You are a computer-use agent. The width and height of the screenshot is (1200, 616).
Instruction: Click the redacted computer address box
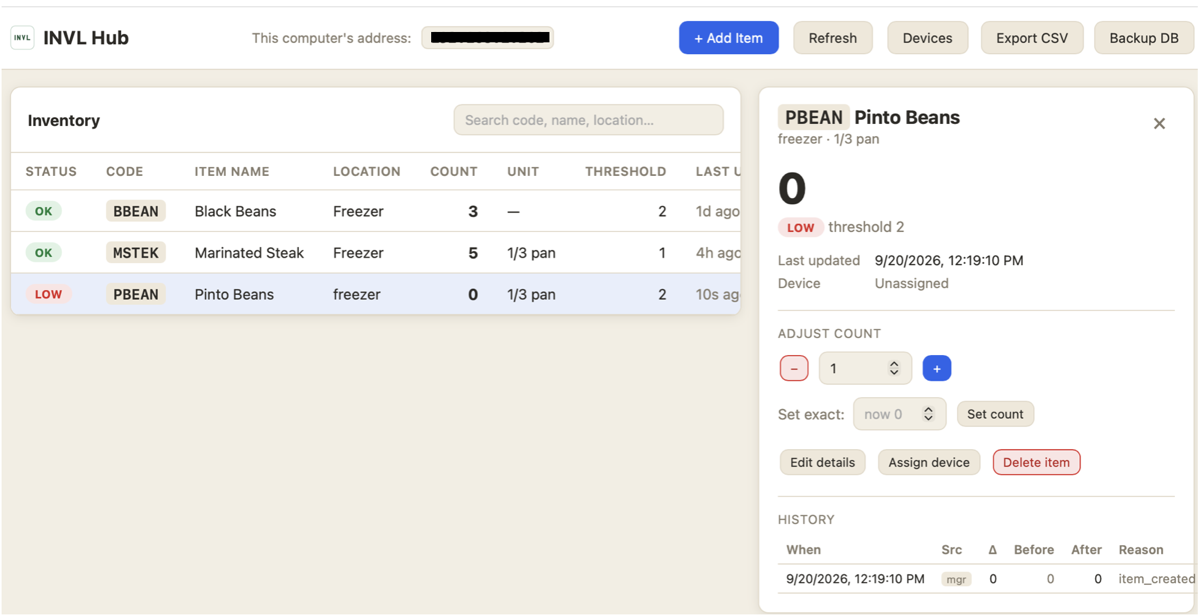488,38
